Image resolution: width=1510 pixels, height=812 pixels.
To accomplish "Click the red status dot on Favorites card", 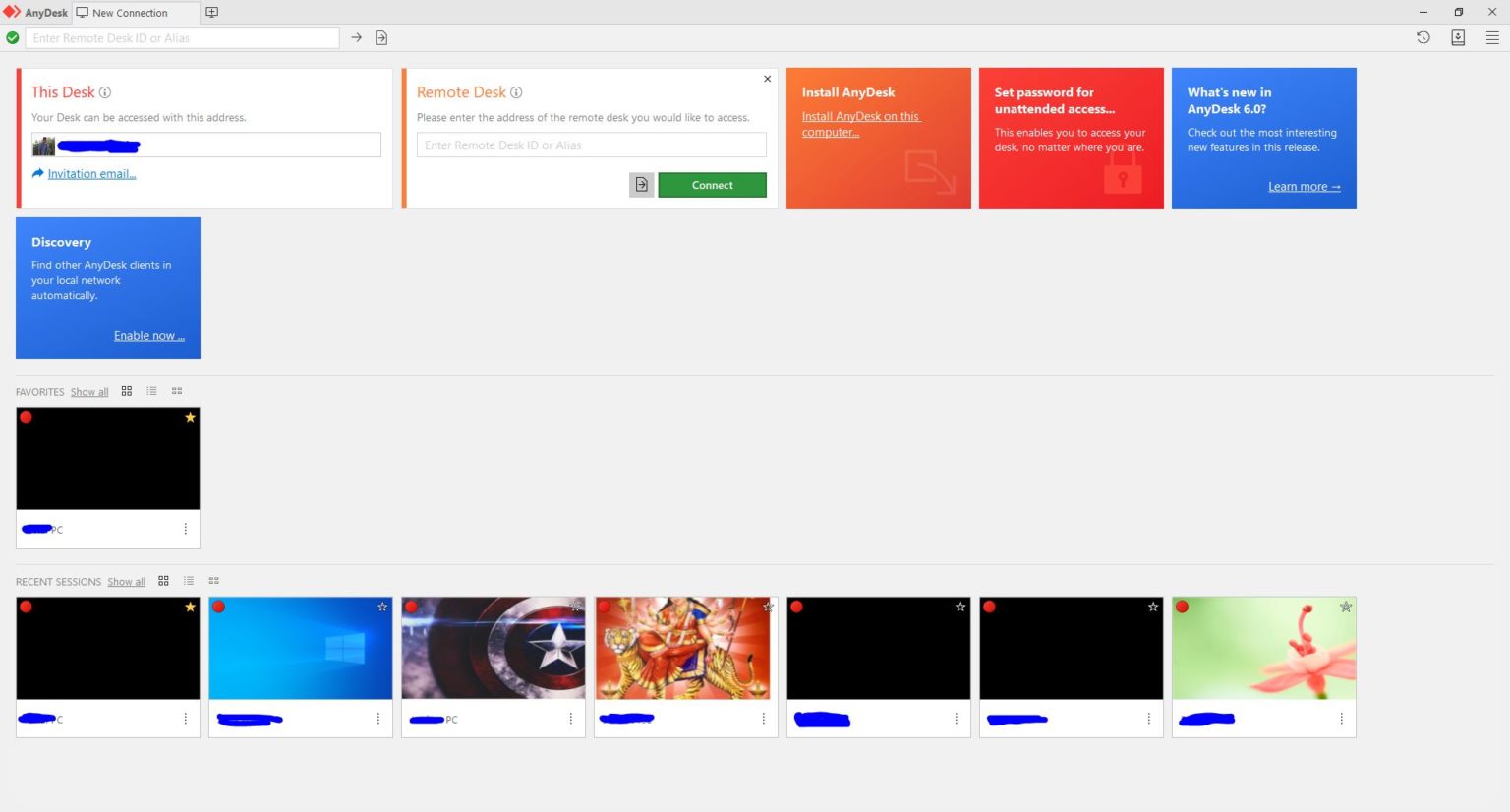I will pyautogui.click(x=27, y=417).
